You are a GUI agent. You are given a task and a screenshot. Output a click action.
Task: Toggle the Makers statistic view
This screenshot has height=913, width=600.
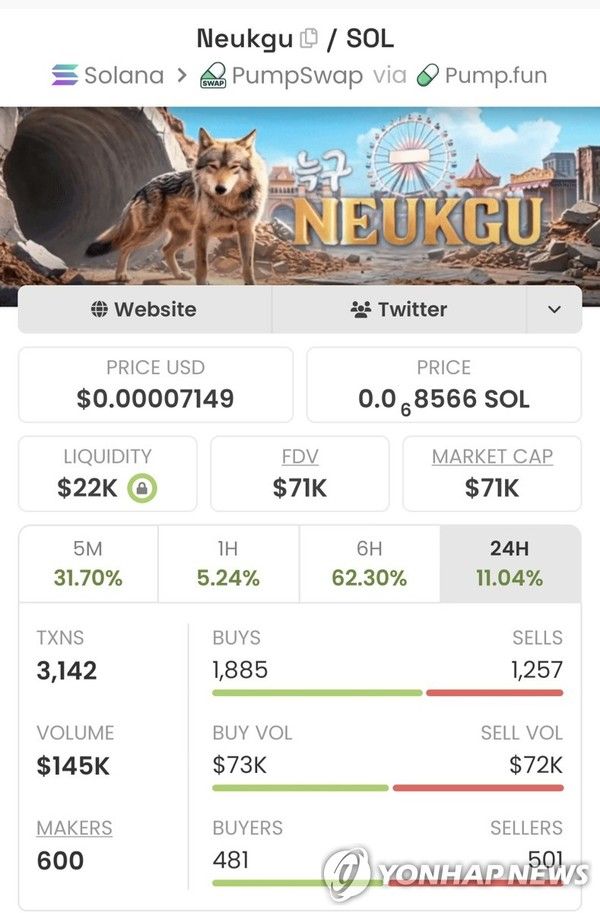pyautogui.click(x=75, y=828)
